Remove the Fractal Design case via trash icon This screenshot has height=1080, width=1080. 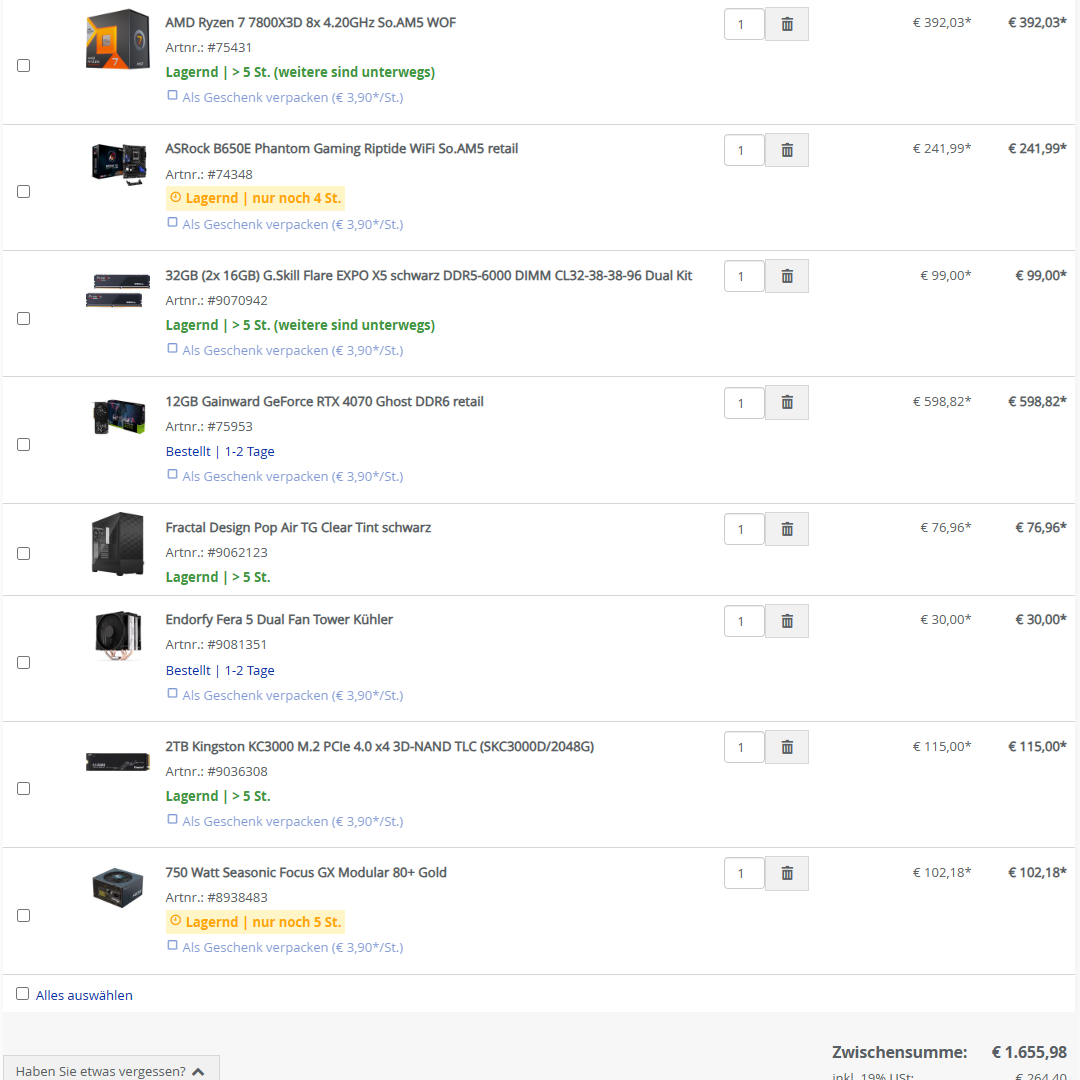pos(786,528)
